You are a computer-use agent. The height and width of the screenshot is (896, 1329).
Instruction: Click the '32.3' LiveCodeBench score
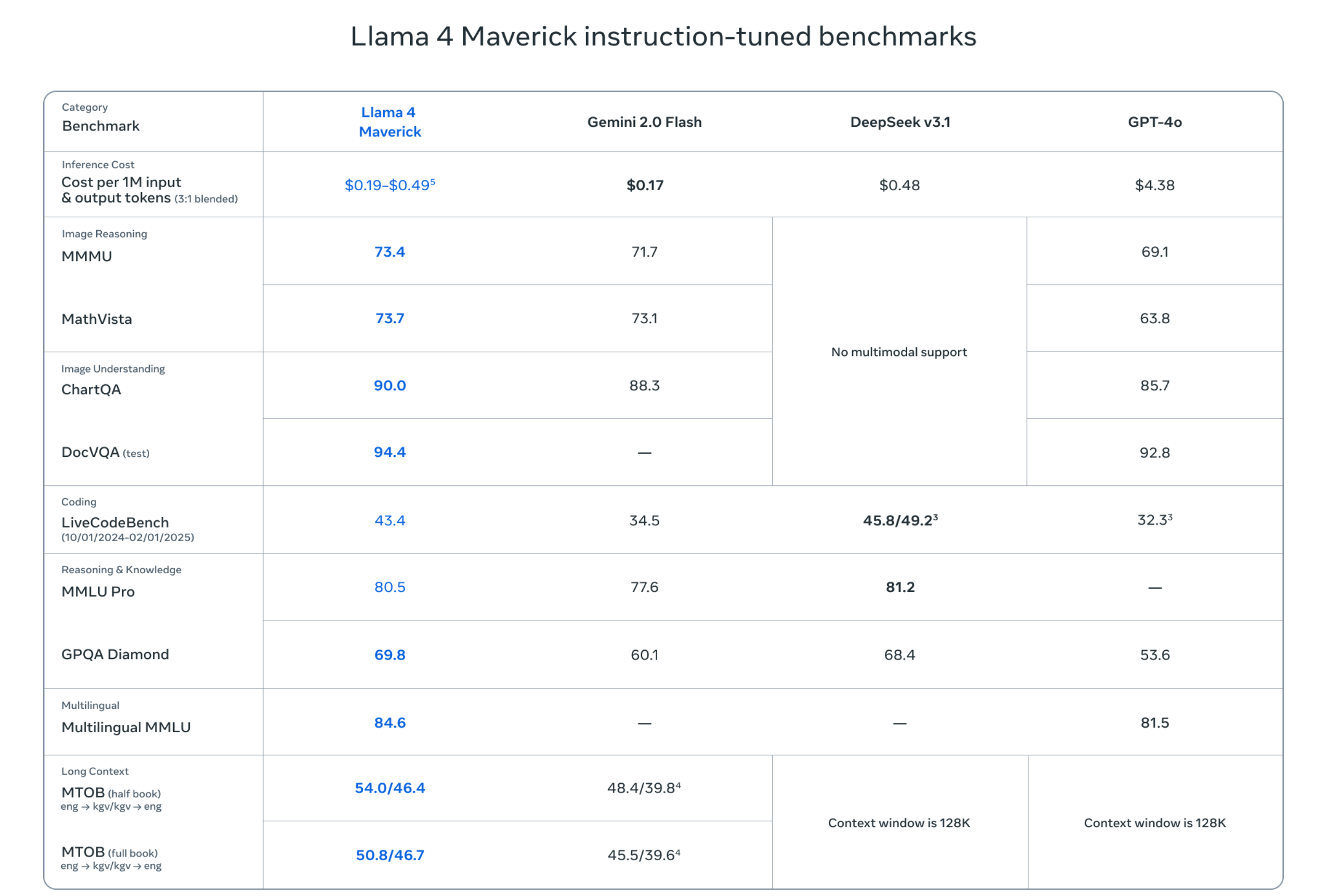(x=1155, y=519)
